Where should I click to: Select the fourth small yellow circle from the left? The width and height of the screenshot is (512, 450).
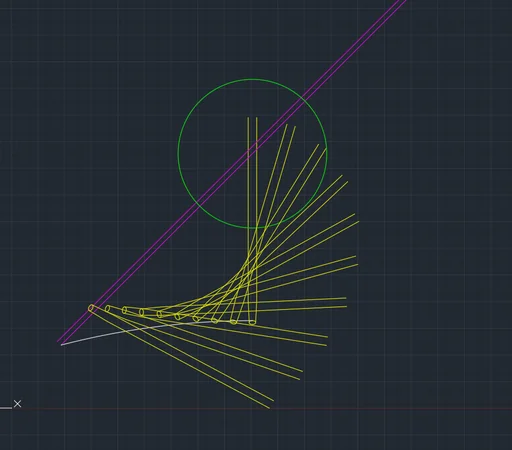click(141, 312)
